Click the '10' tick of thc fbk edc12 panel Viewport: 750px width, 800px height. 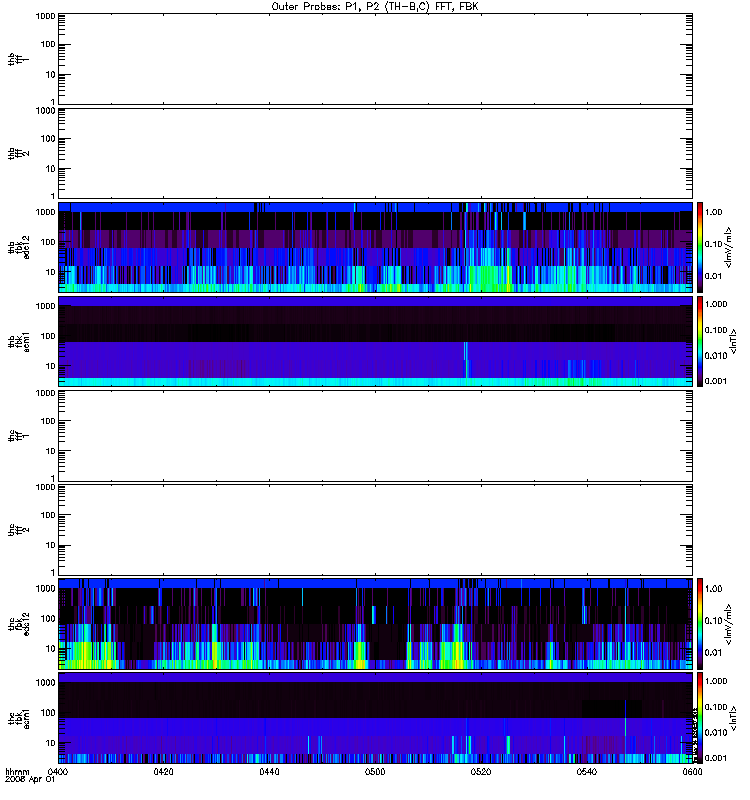click(x=51, y=649)
